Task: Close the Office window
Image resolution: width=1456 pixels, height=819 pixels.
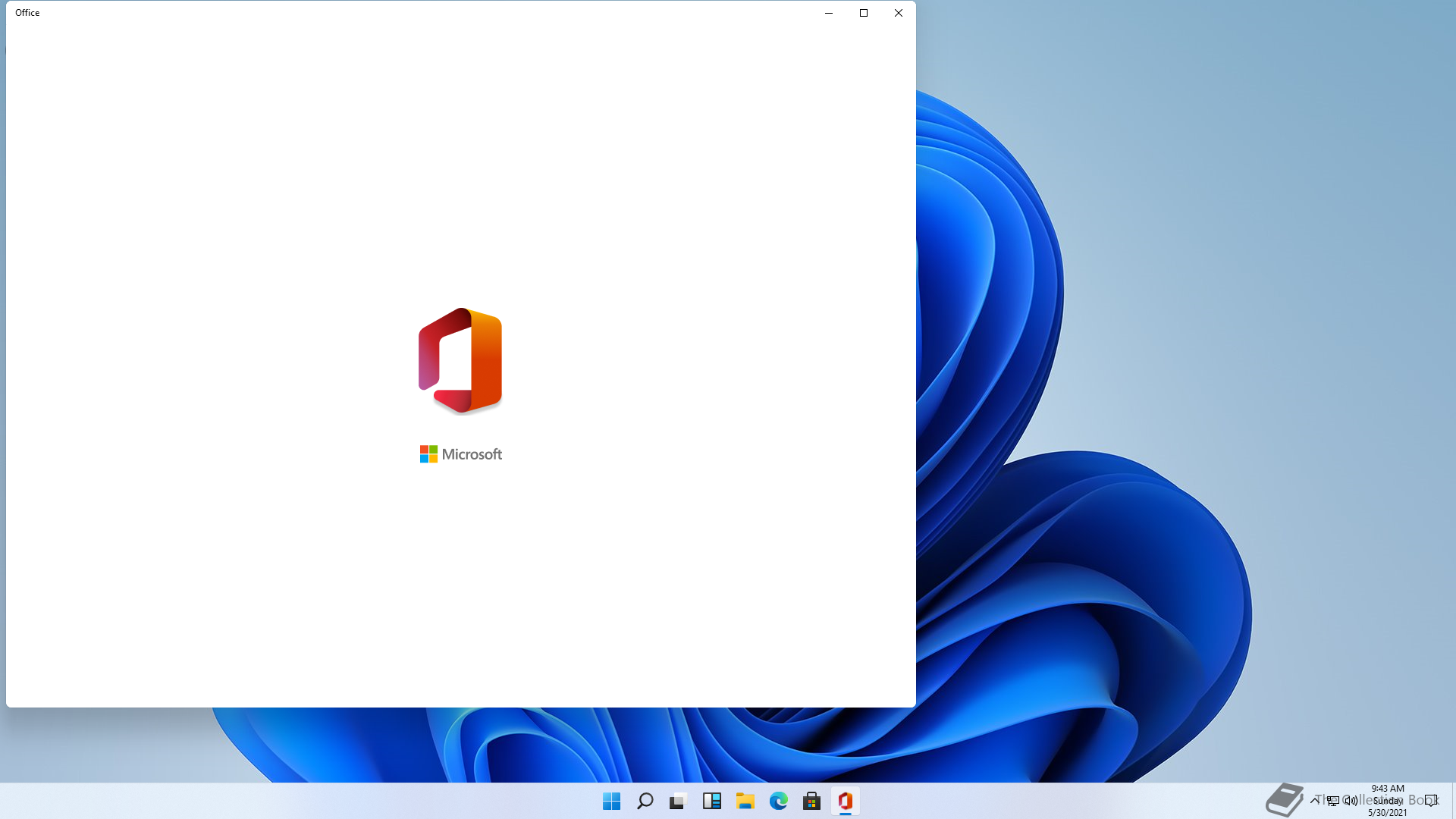Action: click(x=899, y=13)
